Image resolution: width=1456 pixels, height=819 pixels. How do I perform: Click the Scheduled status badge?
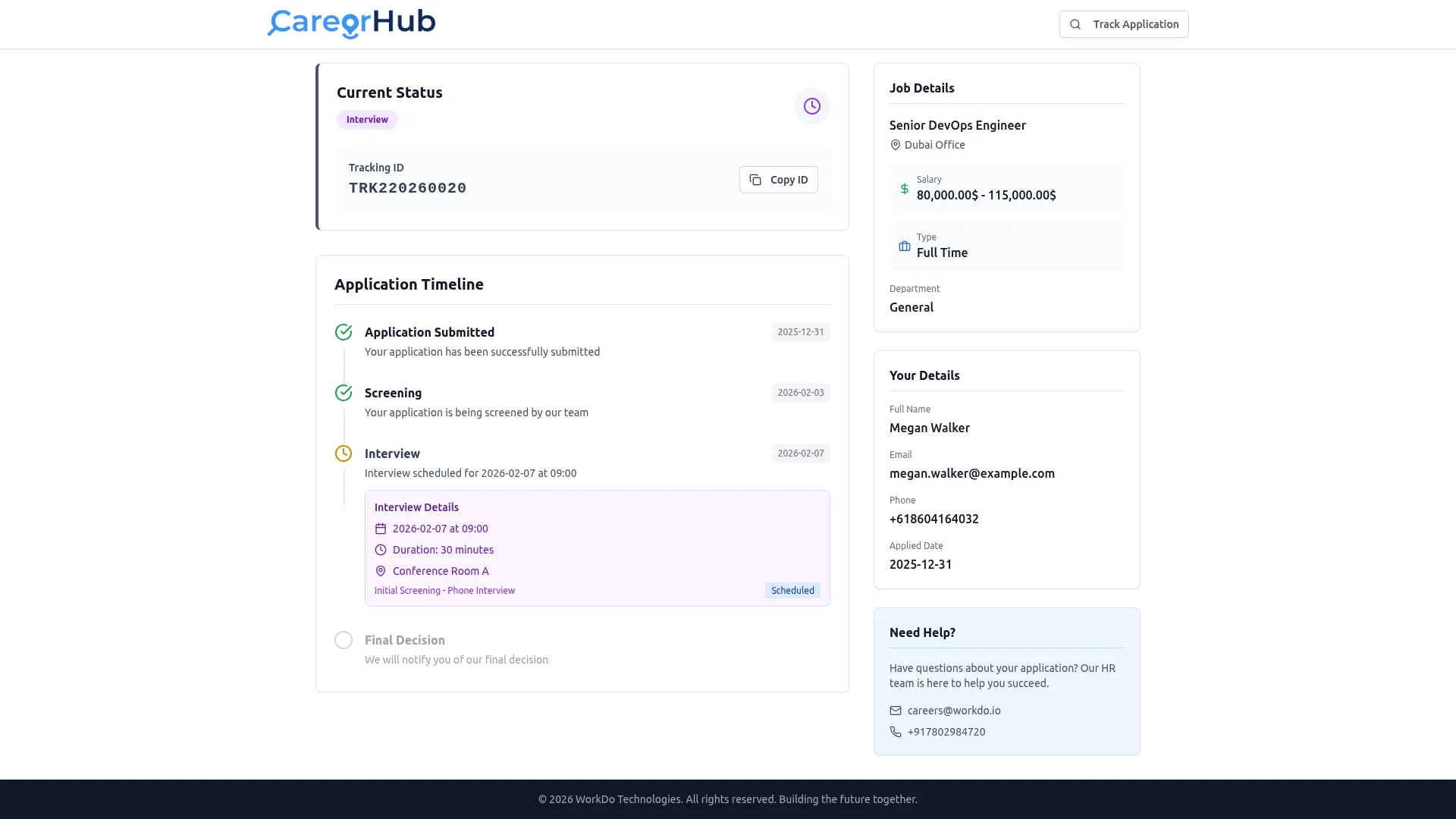(792, 591)
